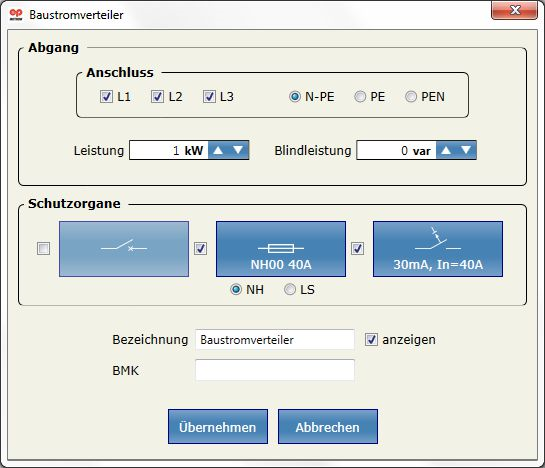Increase Leistung with the up arrow
This screenshot has height=468, width=545.
coord(218,150)
